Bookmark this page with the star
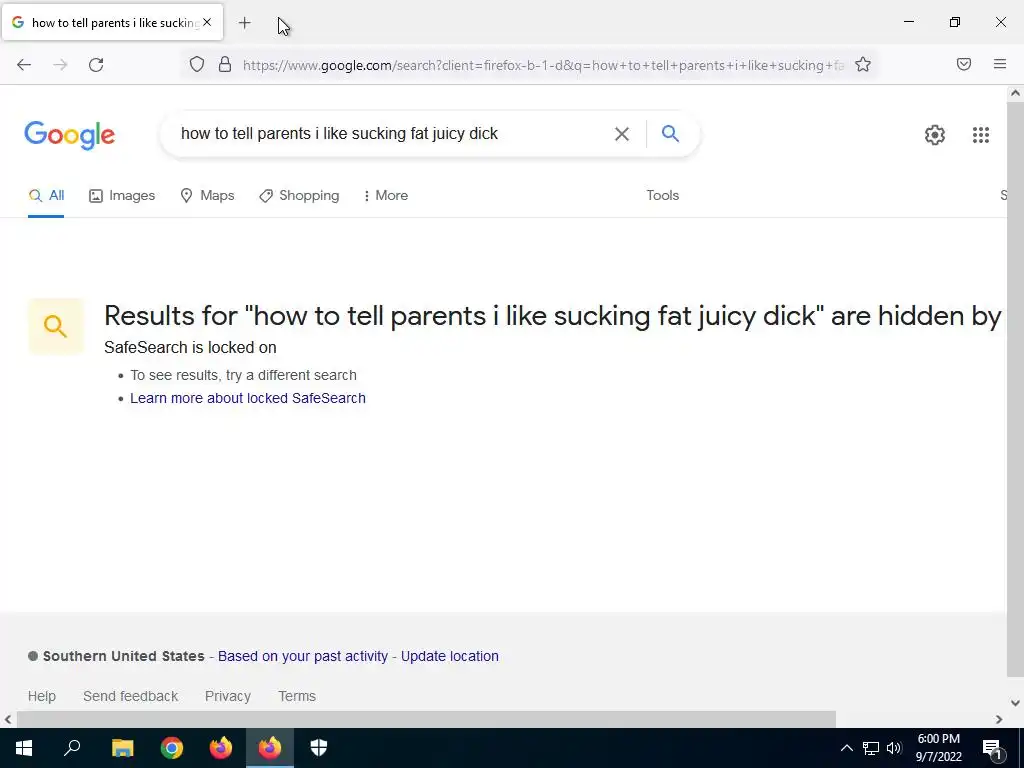 point(863,64)
